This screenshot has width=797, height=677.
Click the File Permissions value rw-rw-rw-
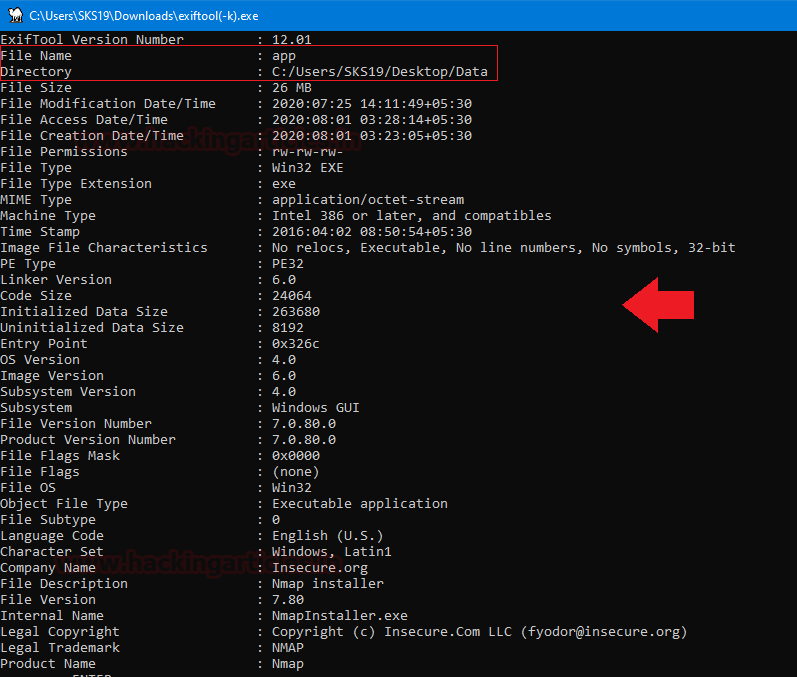308,152
